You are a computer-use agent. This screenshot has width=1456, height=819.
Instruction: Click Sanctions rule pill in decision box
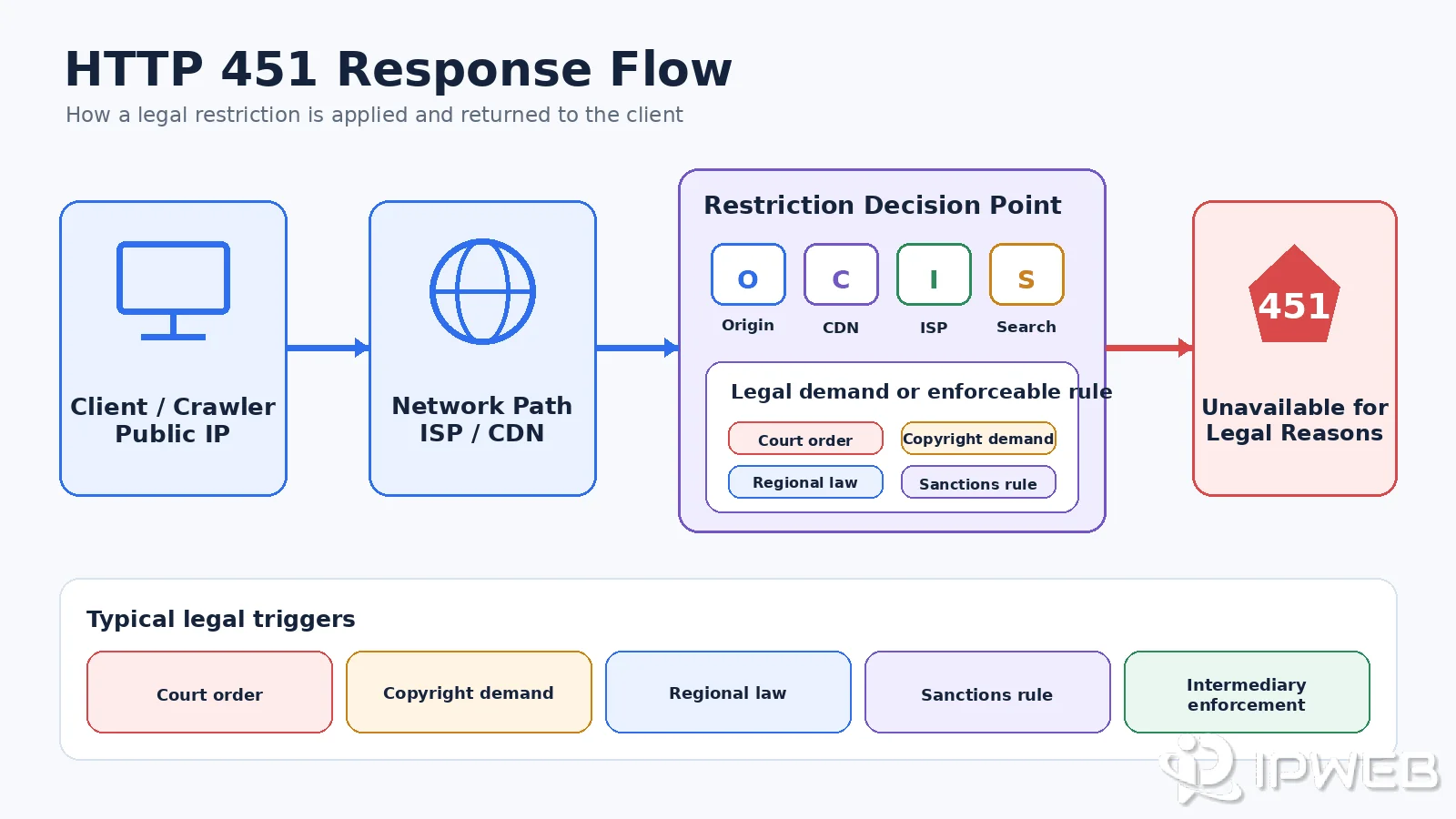tap(978, 482)
